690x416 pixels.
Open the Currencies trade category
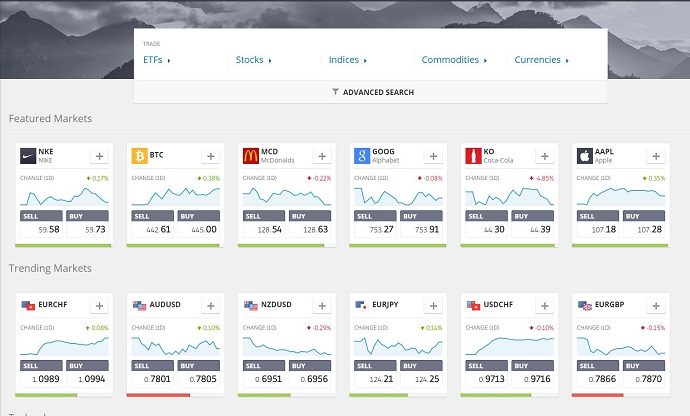tap(542, 60)
